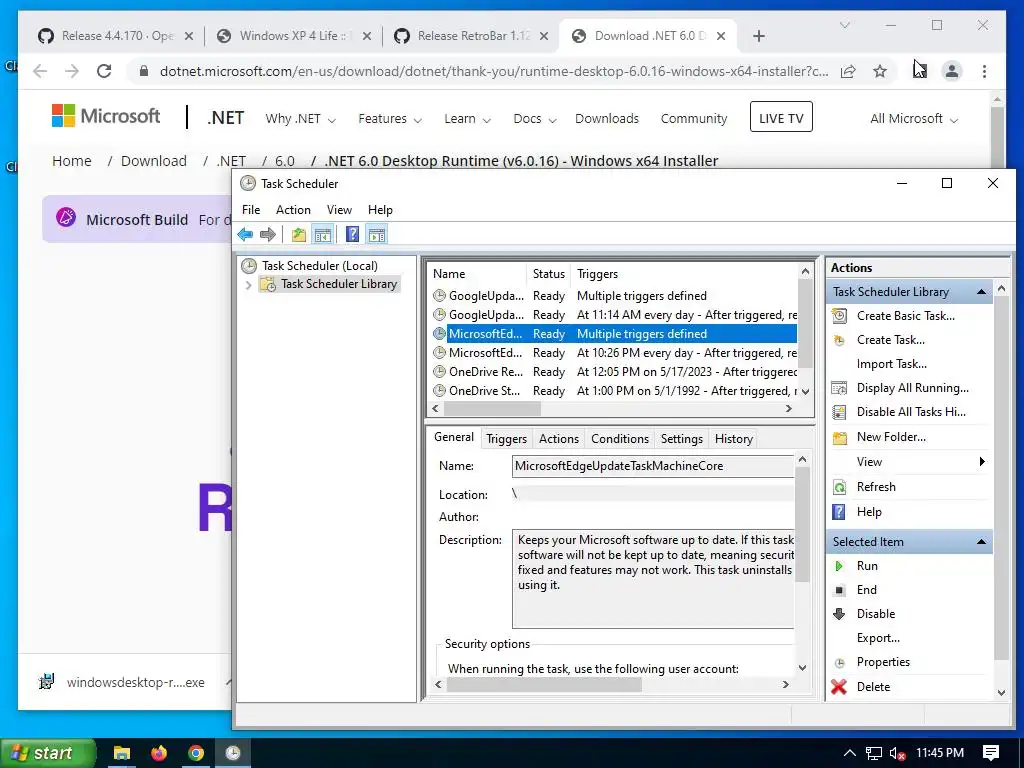Open the All Microsoft dropdown

(x=914, y=119)
